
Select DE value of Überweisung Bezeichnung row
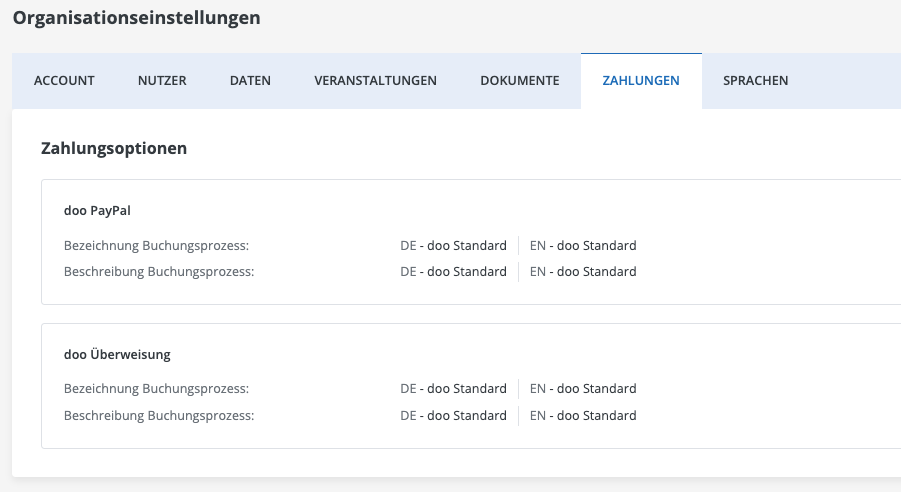coord(453,388)
